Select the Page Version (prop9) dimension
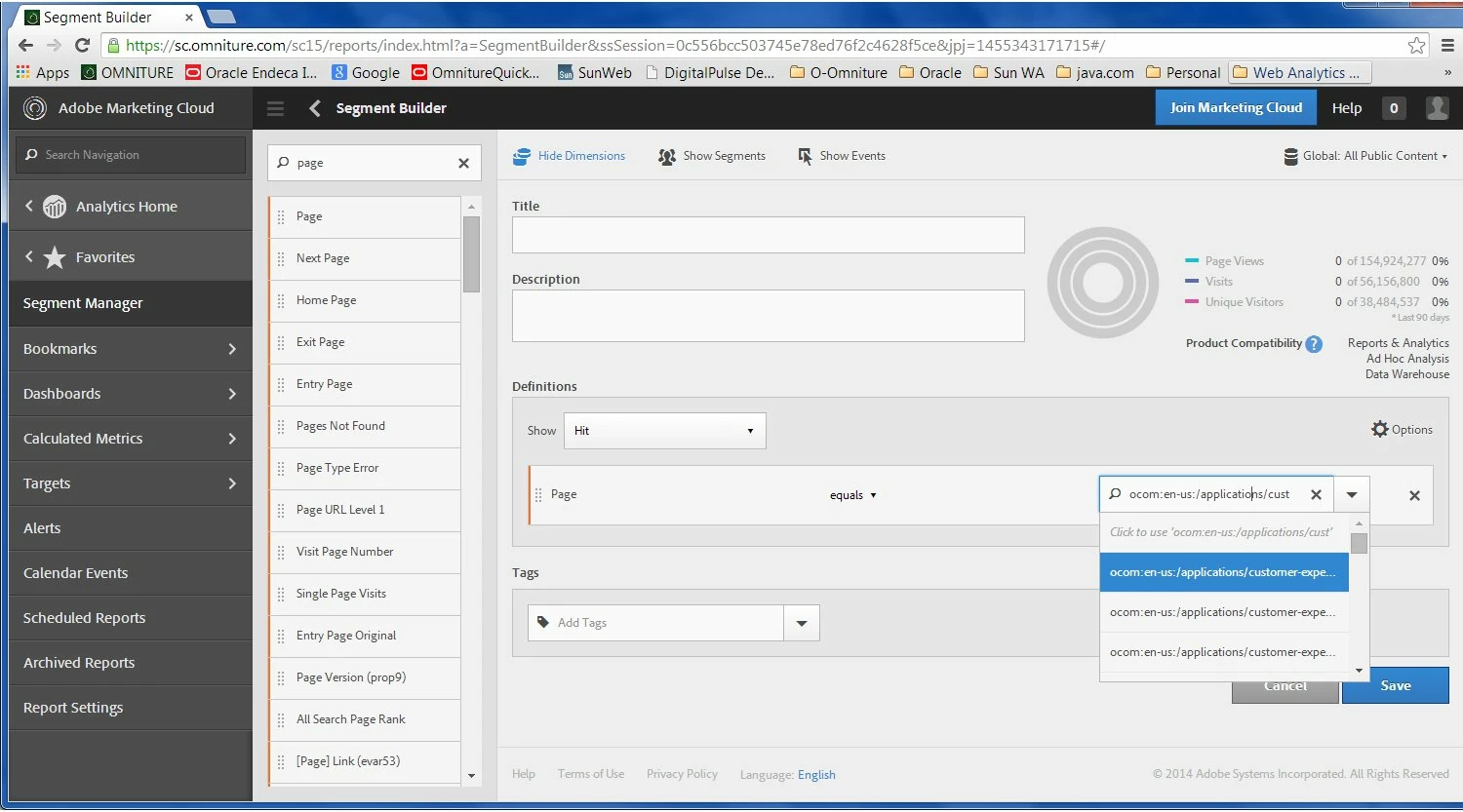Viewport: 1463px width, 812px height. [x=364, y=677]
